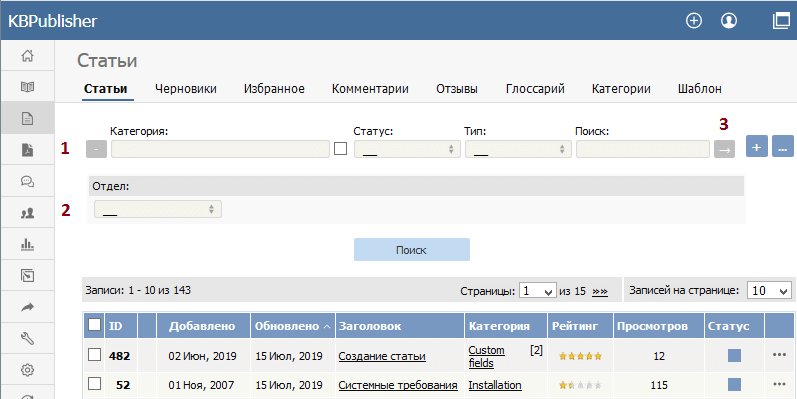Open the feedback chat bubbles icon
Viewport: 797px width, 399px height.
point(27,181)
